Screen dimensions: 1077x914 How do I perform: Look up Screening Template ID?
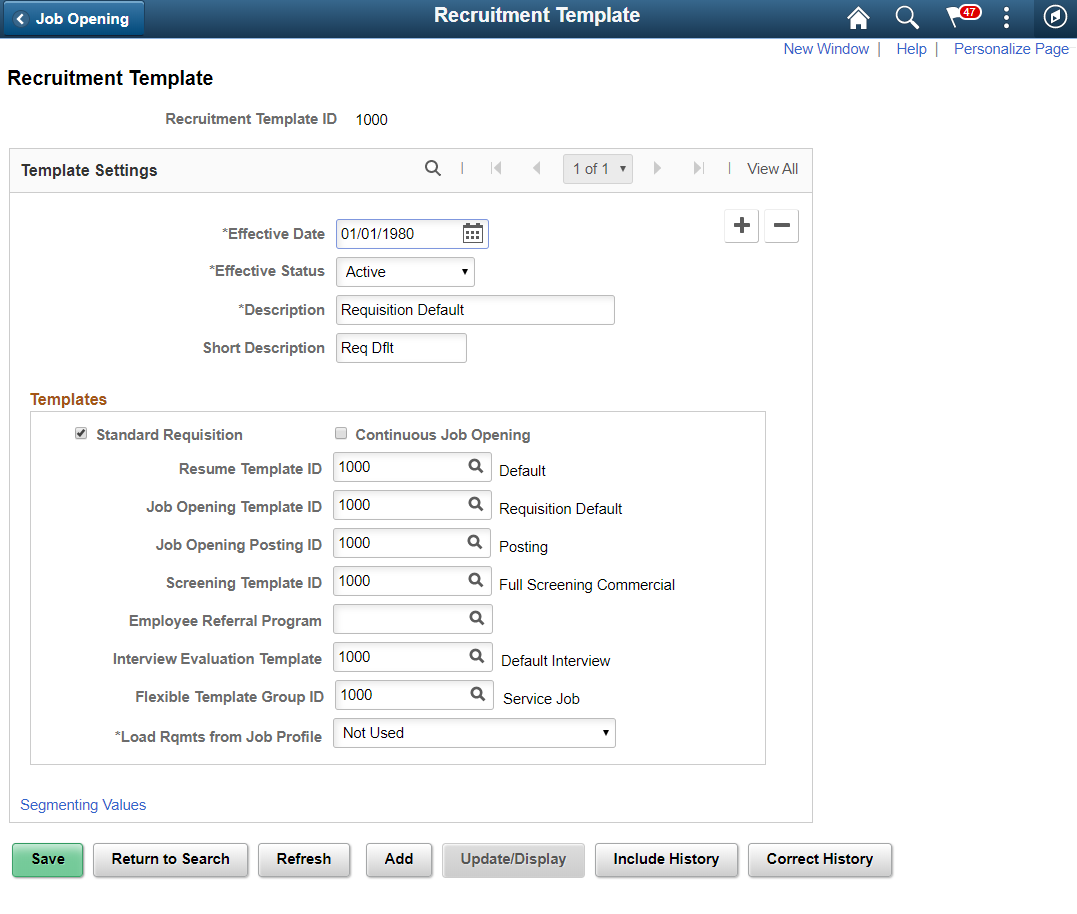[x=475, y=580]
